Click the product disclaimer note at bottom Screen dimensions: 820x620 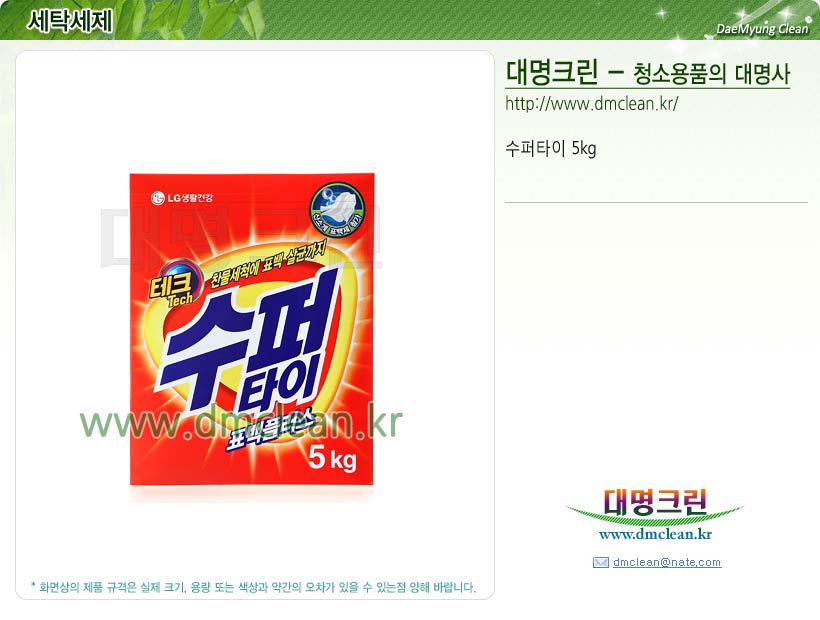pyautogui.click(x=254, y=587)
